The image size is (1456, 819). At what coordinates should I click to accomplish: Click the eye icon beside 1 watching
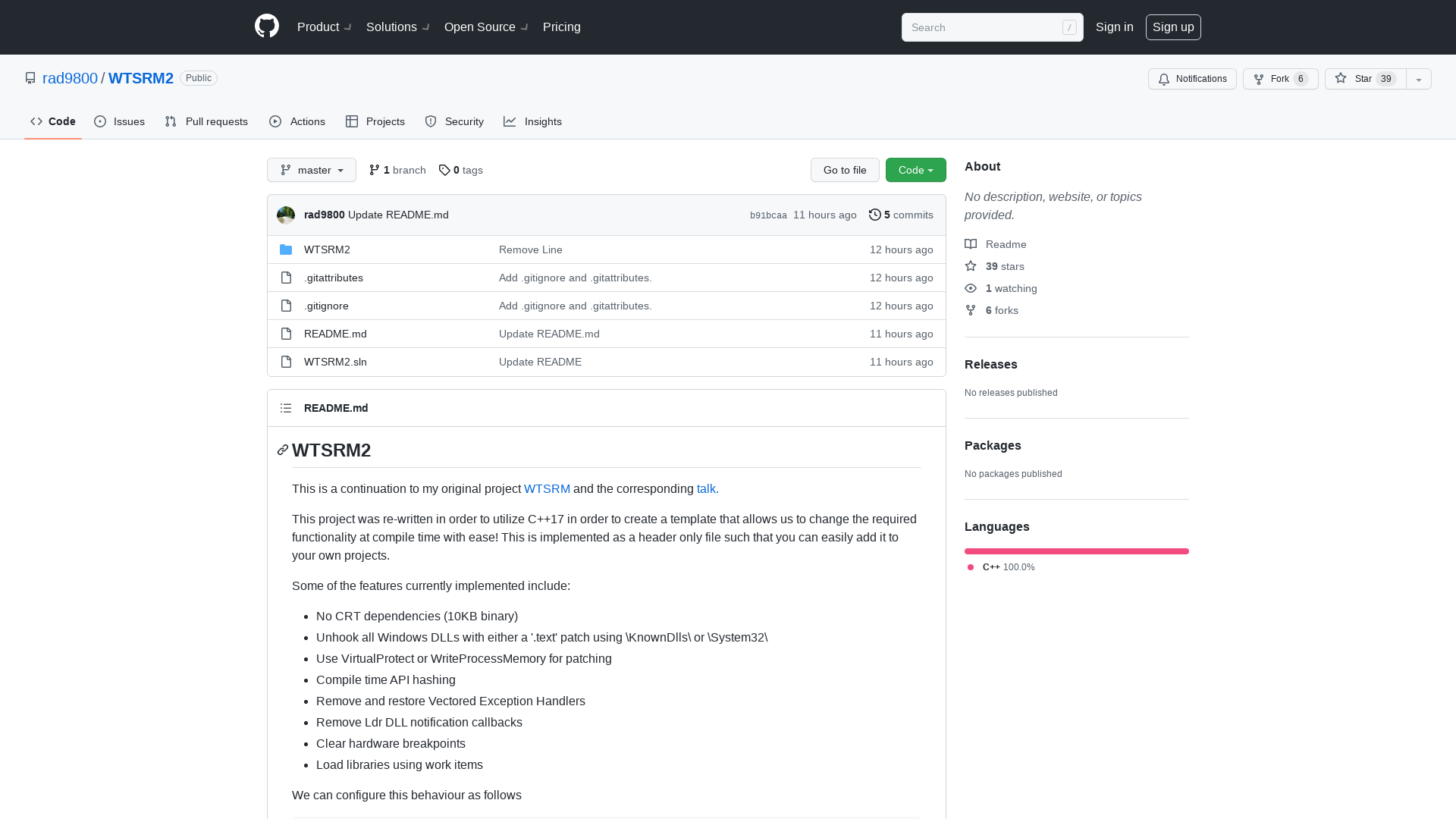click(971, 288)
